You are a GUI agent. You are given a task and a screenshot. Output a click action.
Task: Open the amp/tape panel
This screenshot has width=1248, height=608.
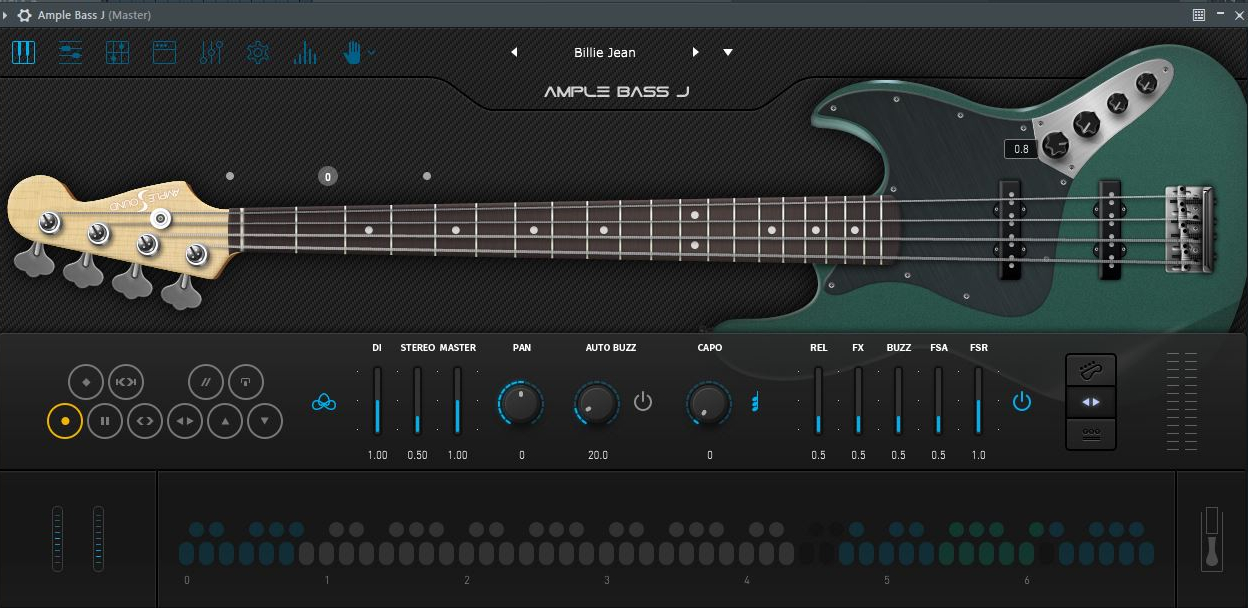click(x=165, y=52)
